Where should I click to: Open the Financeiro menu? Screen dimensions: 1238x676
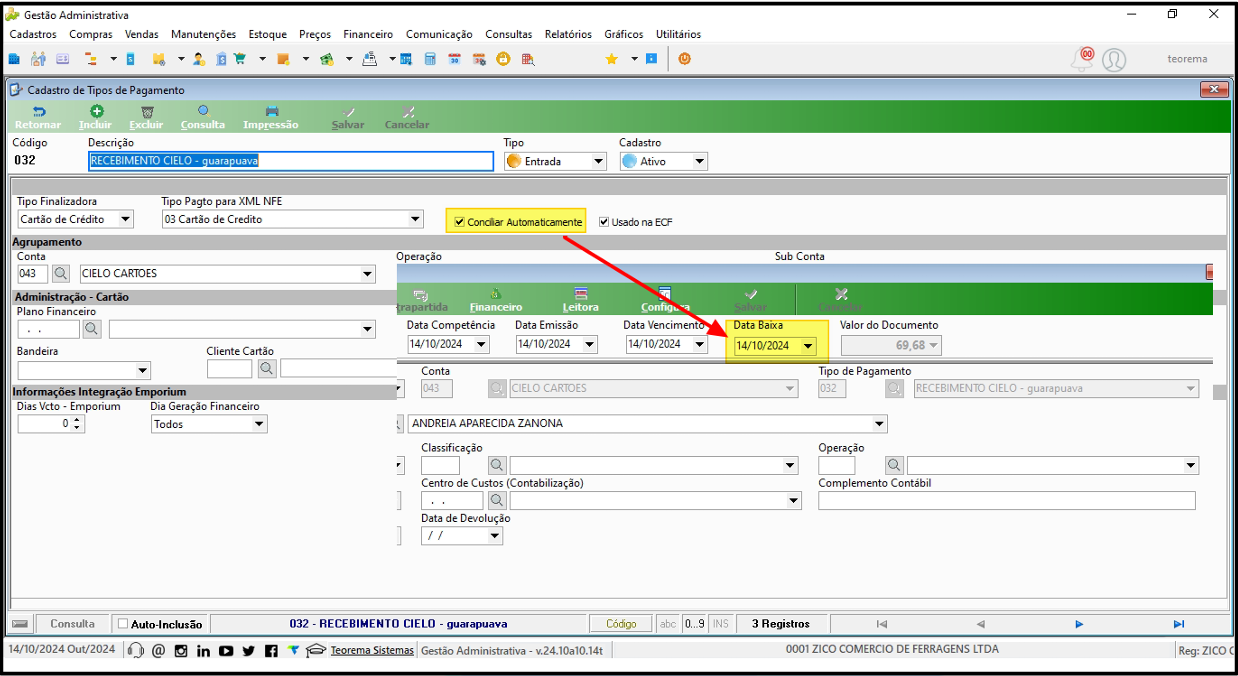click(x=368, y=34)
